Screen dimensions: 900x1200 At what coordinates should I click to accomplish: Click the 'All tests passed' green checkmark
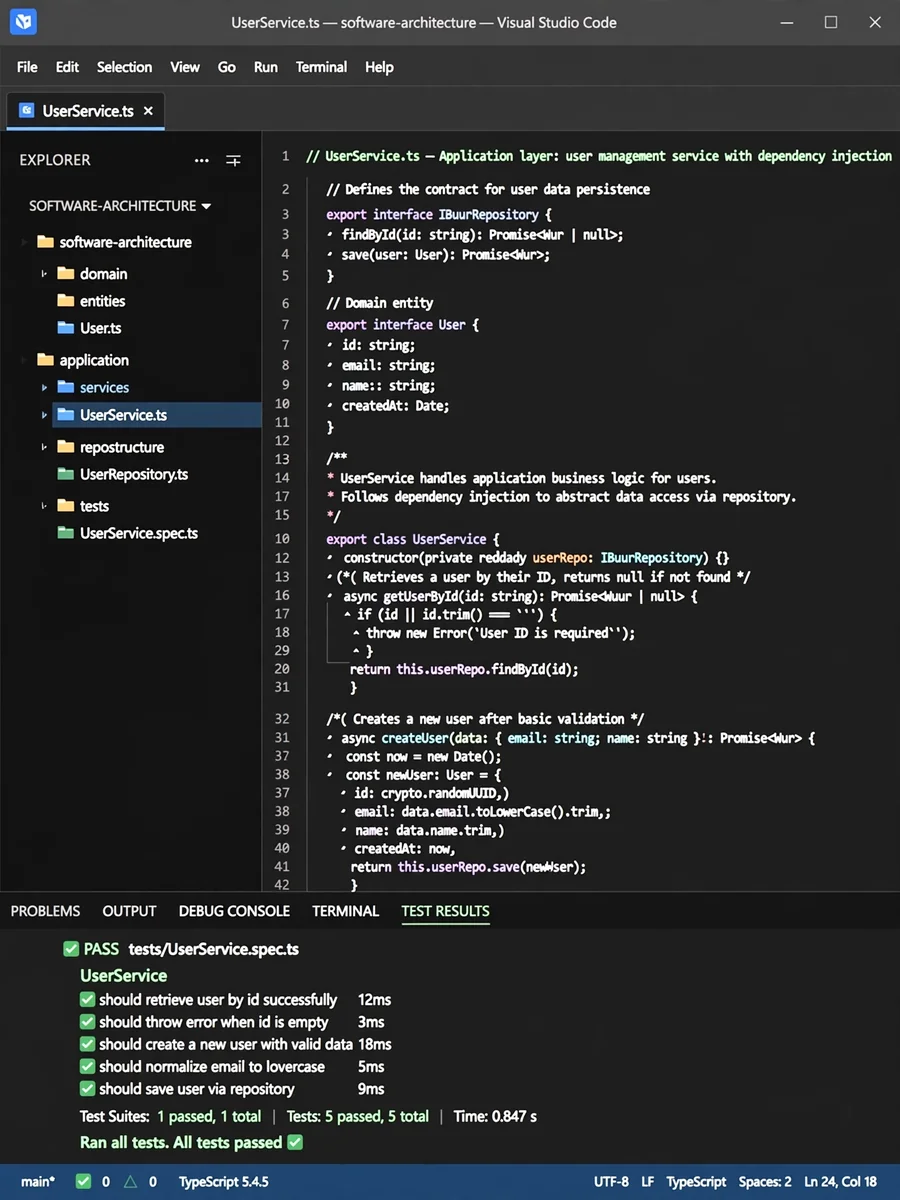[295, 1142]
